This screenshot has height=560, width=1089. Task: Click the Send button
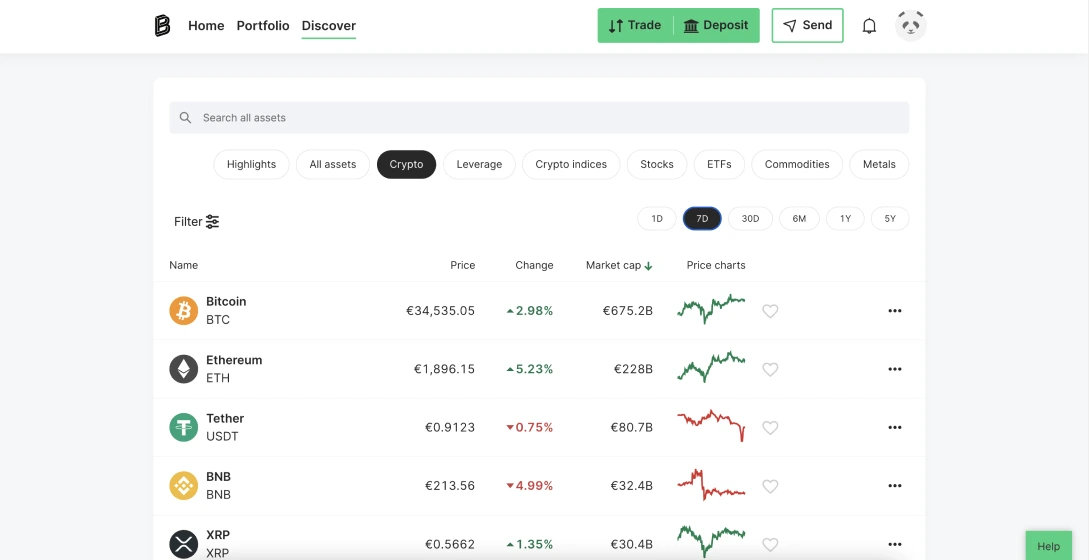click(x=808, y=26)
